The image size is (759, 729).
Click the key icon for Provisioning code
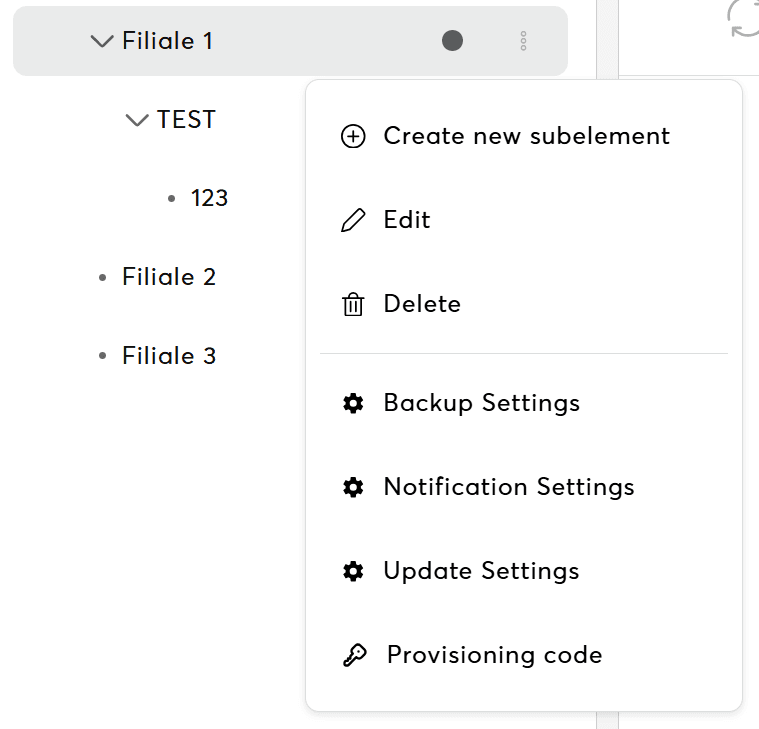coord(355,655)
